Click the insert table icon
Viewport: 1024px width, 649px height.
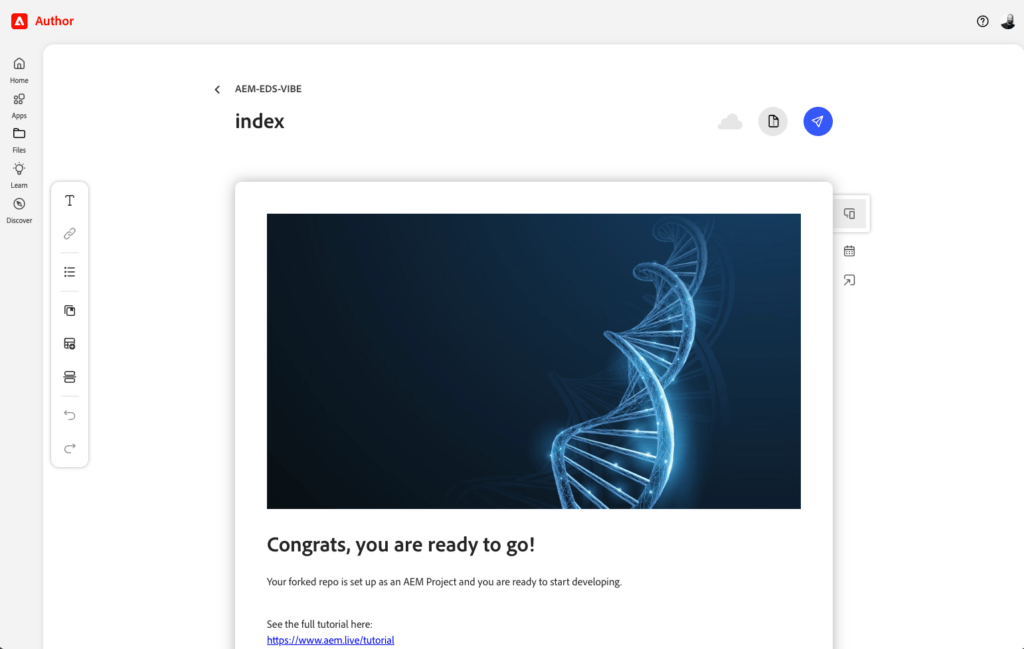(x=69, y=343)
